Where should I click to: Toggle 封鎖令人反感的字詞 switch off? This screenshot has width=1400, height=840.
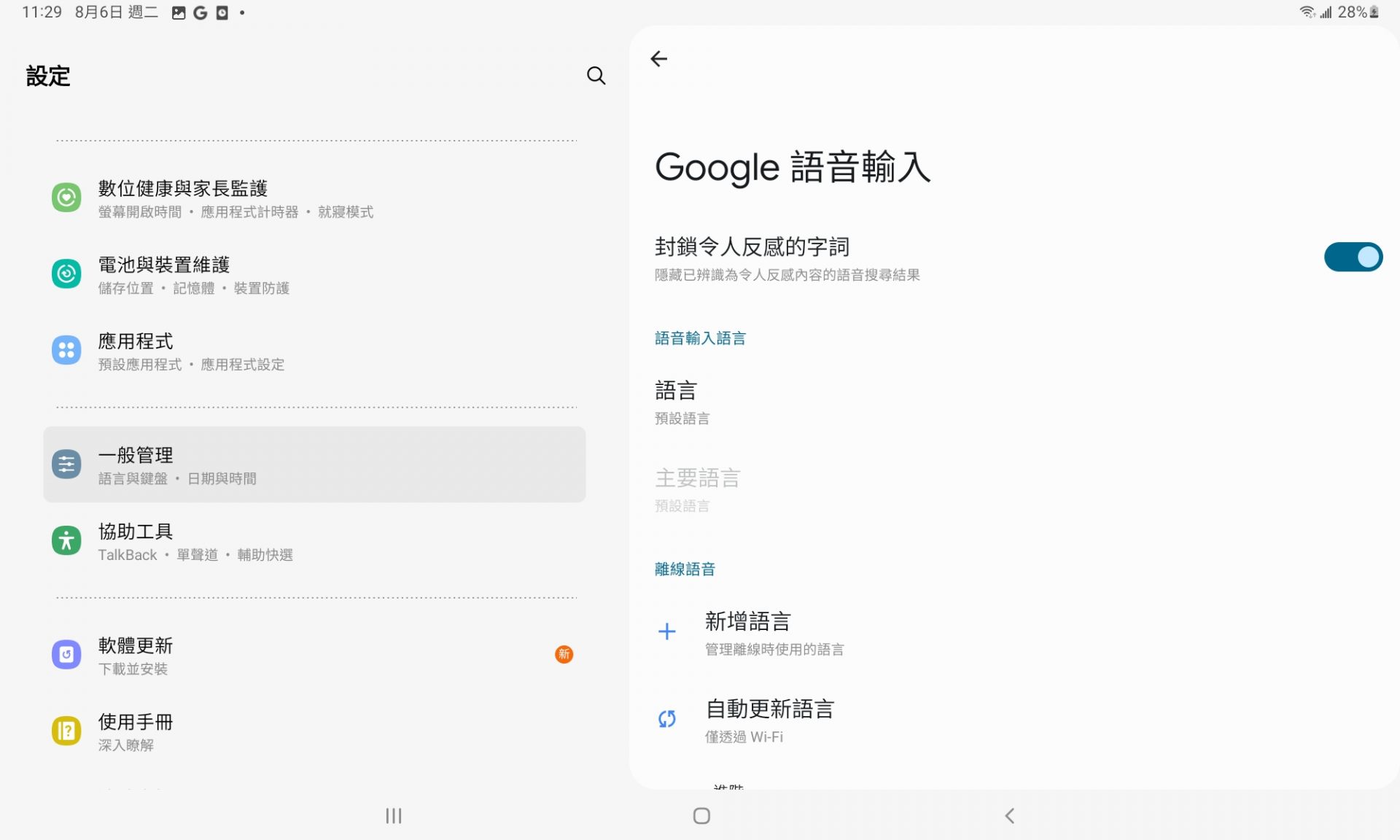click(1353, 257)
